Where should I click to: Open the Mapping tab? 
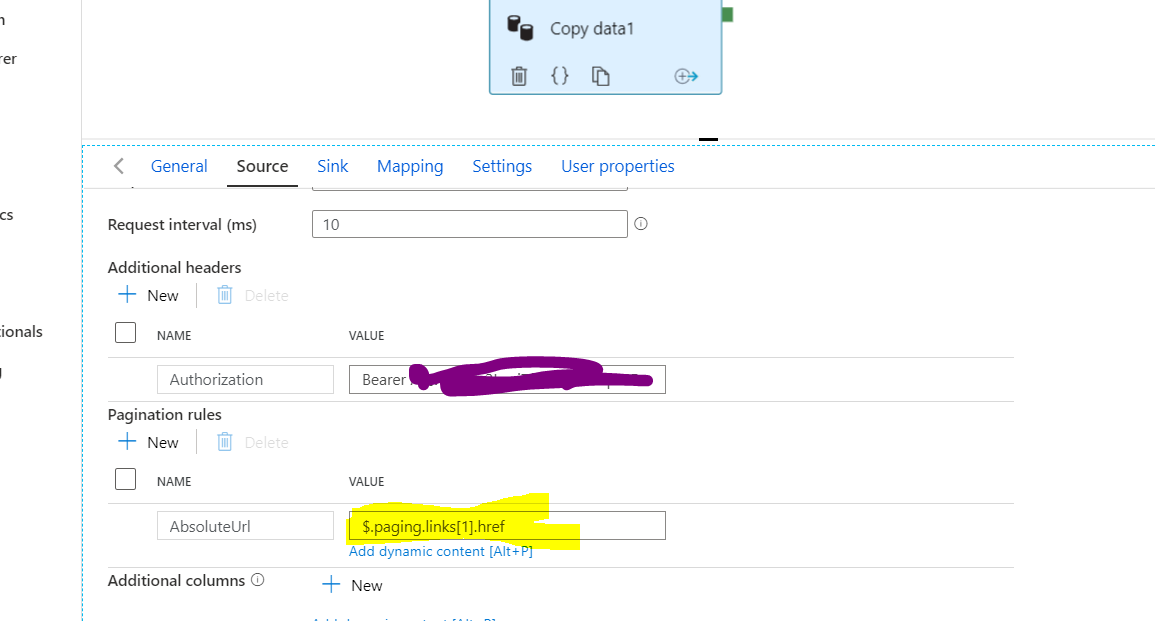410,166
